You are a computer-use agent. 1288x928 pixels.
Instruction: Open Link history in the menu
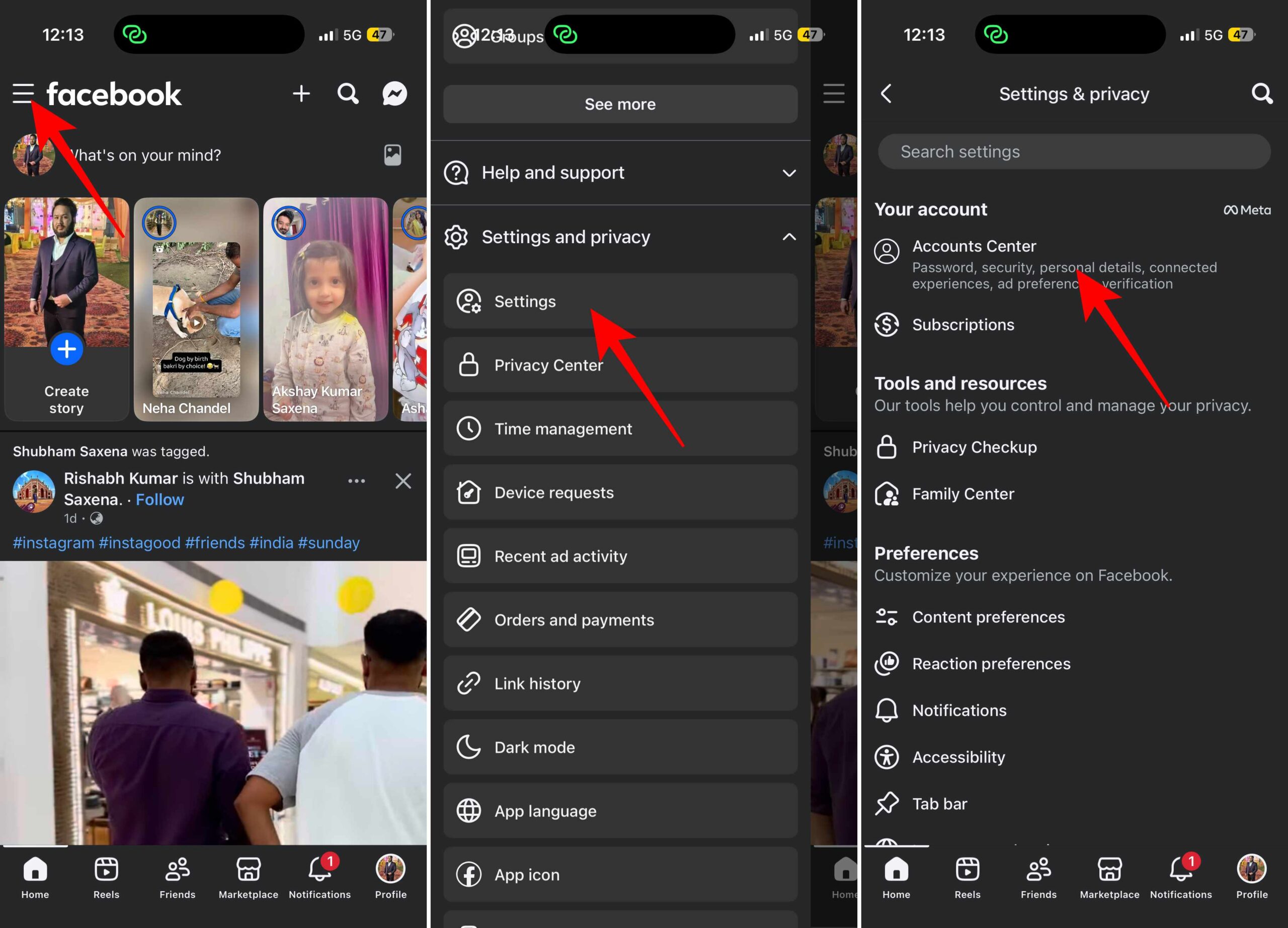tap(620, 683)
